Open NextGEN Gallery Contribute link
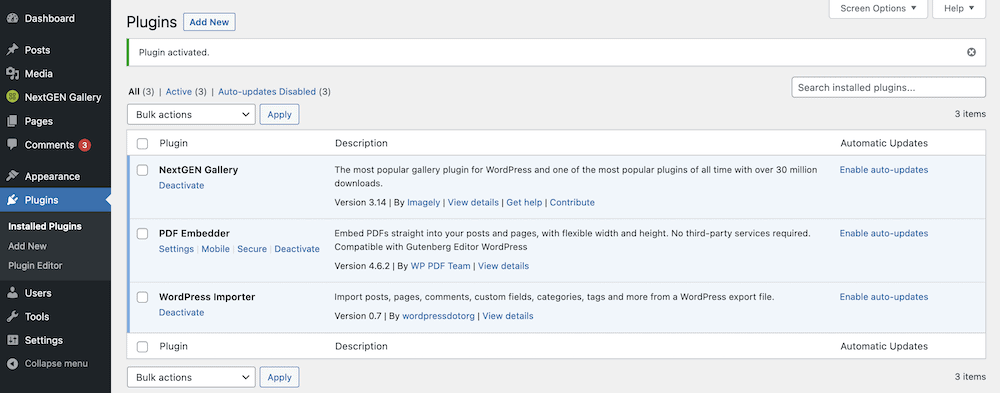This screenshot has height=393, width=1000. click(x=572, y=202)
